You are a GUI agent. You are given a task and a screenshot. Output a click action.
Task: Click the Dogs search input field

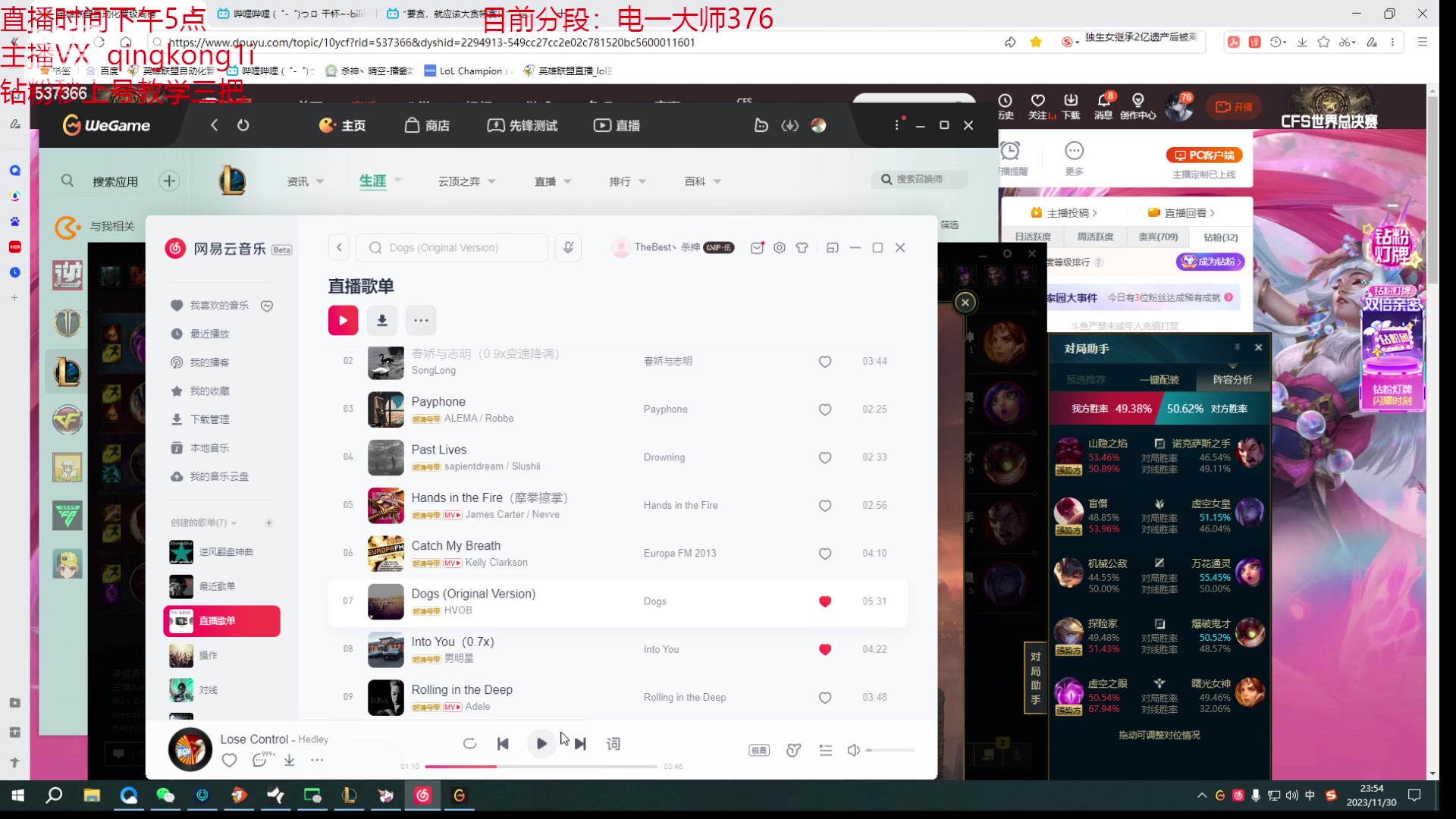pyautogui.click(x=452, y=248)
